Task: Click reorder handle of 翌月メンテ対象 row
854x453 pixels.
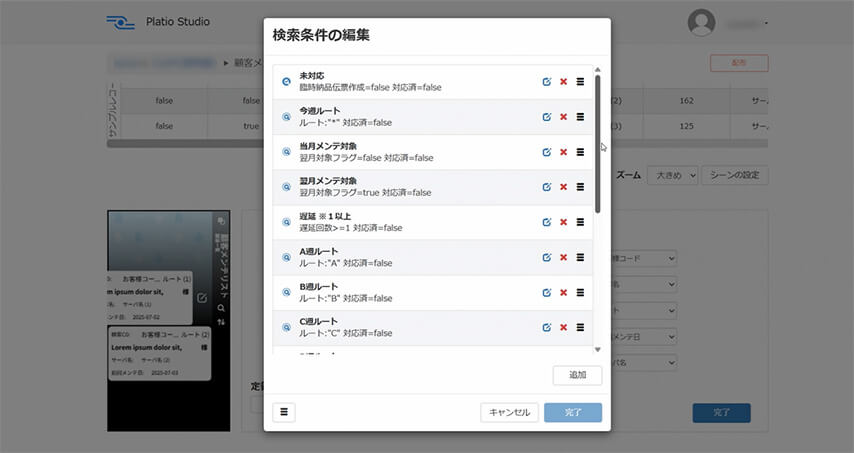Action: click(580, 187)
